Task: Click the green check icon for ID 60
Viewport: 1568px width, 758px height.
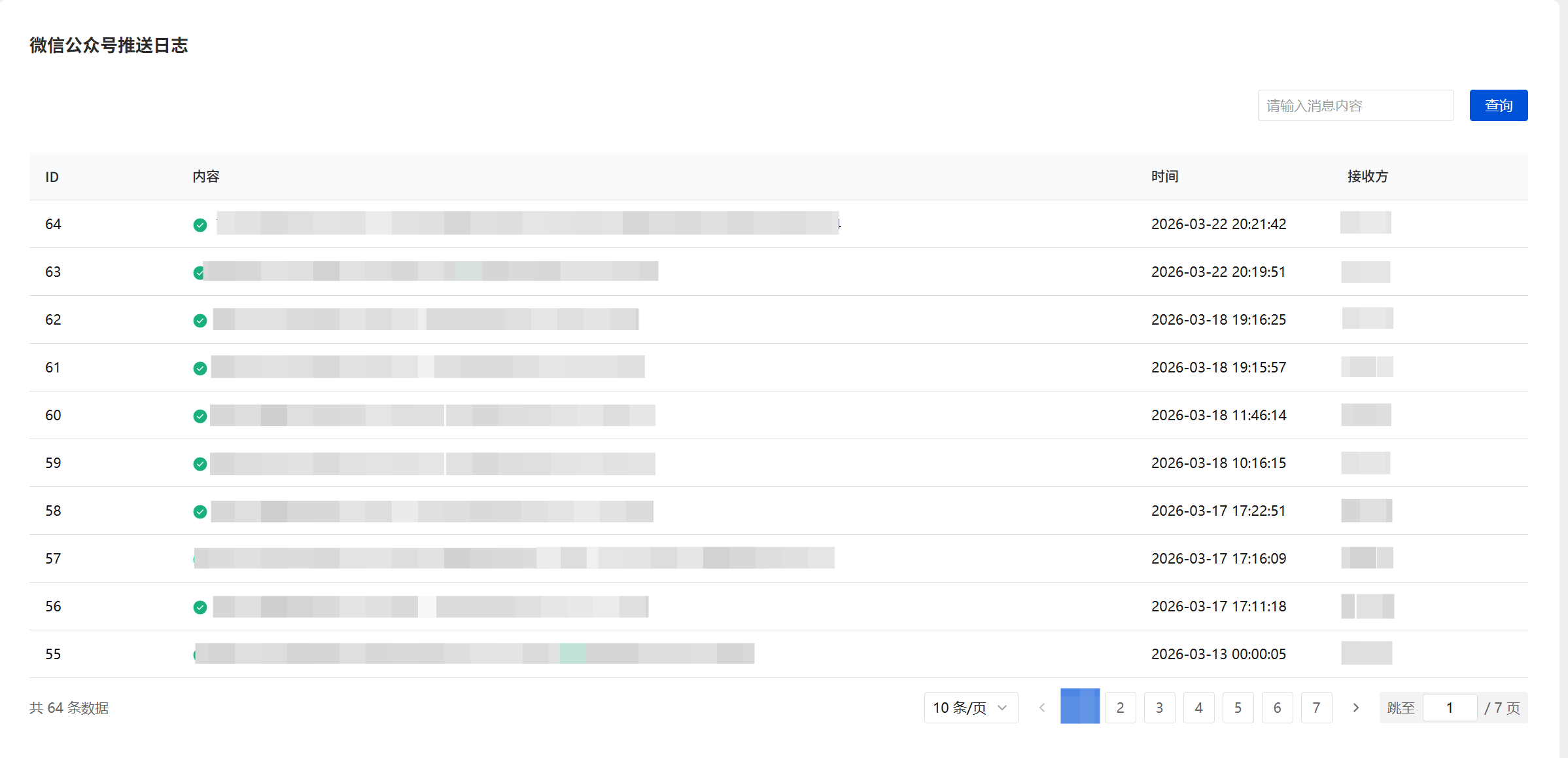Action: (x=200, y=416)
